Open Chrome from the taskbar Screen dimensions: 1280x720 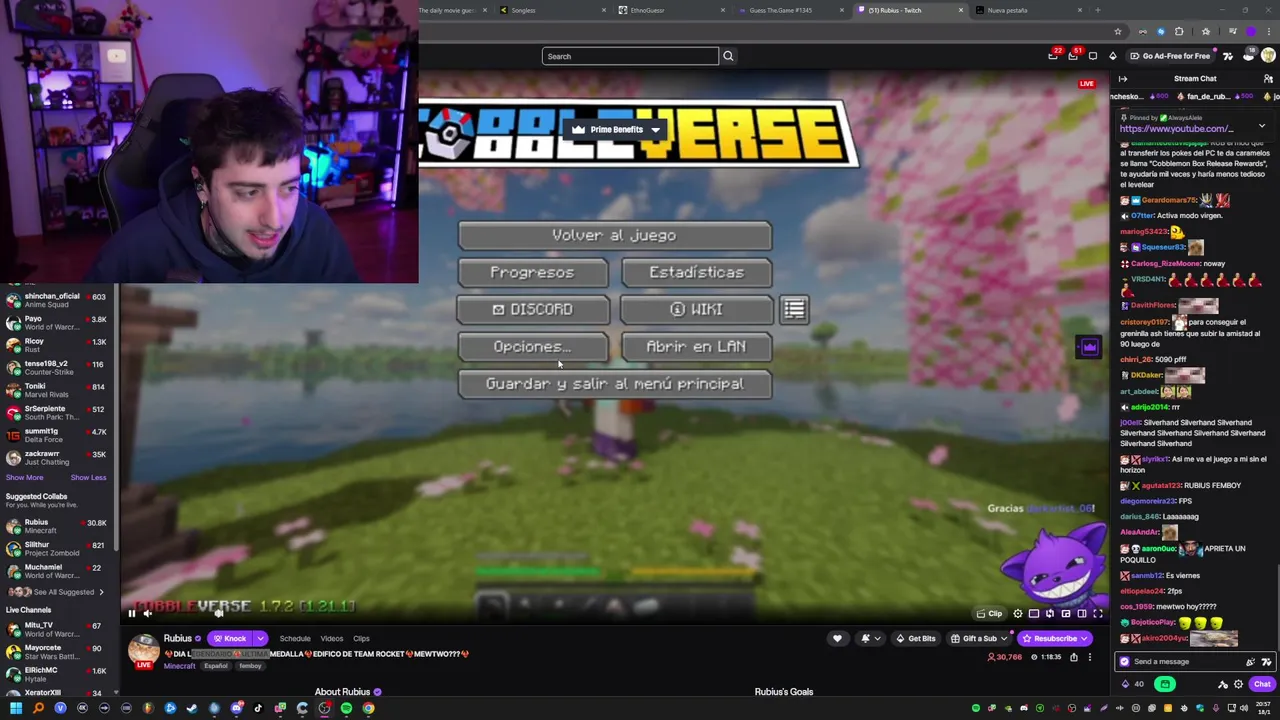368,708
